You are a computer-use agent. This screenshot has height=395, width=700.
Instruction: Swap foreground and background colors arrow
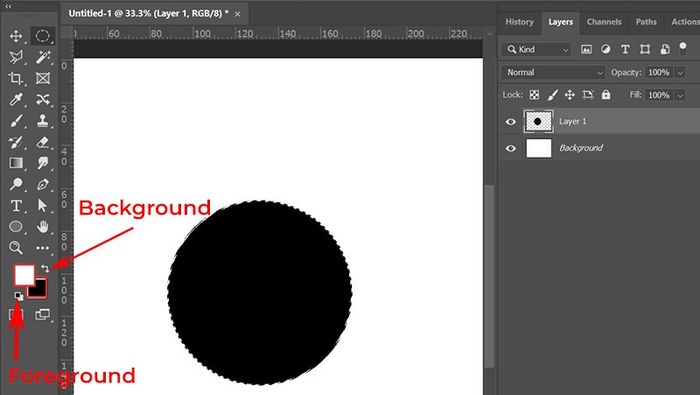[45, 268]
